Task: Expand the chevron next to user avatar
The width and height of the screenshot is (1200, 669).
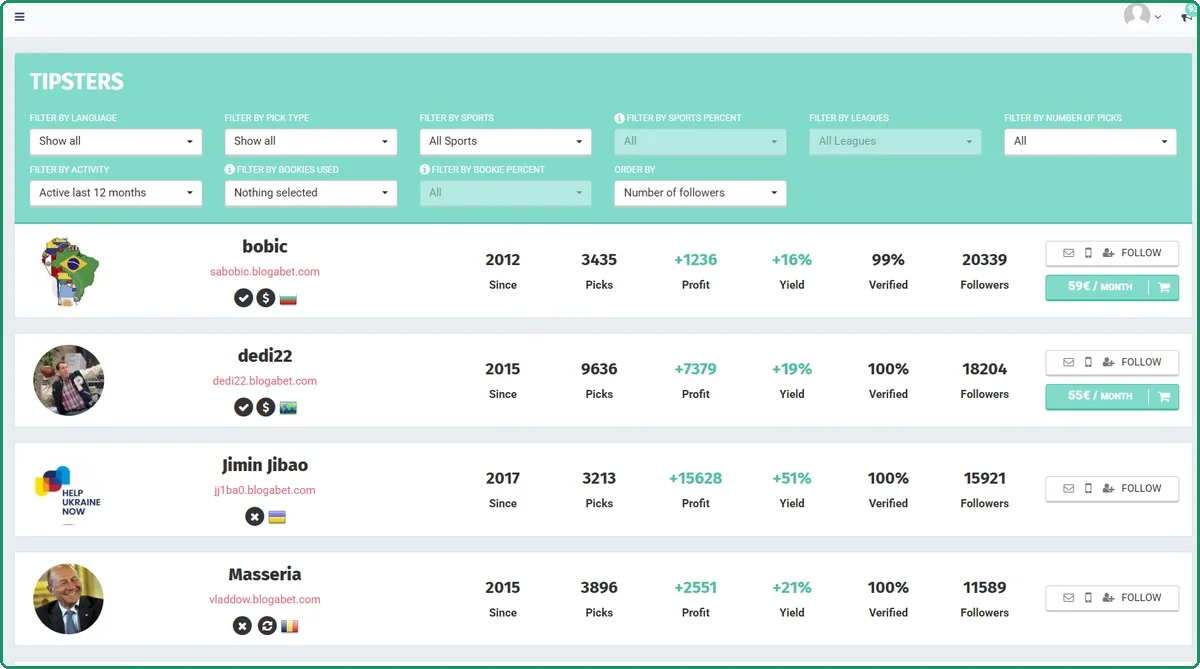Action: pos(1158,17)
